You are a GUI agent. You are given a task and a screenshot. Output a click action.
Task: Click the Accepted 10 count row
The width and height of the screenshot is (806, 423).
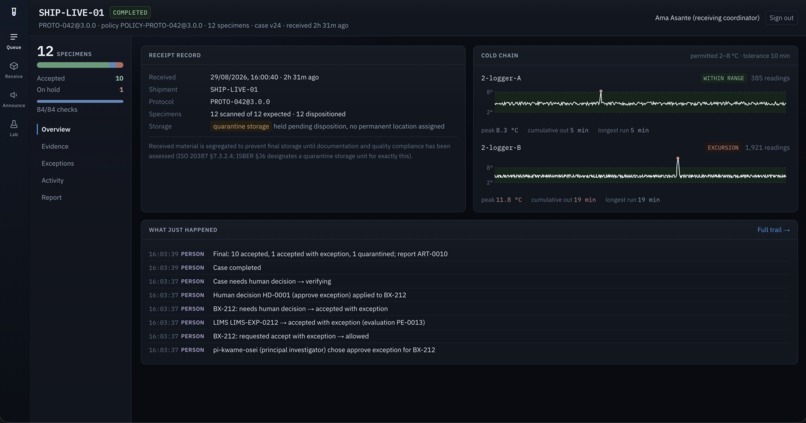(x=80, y=79)
